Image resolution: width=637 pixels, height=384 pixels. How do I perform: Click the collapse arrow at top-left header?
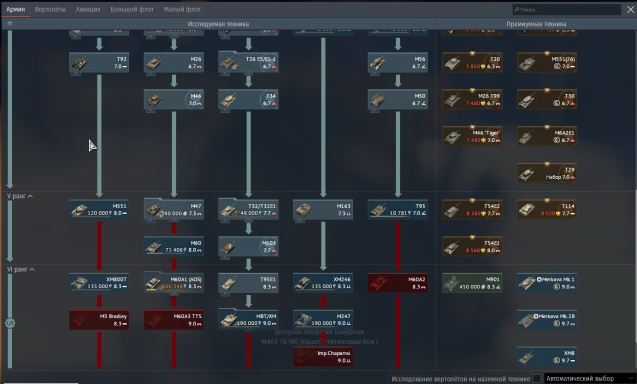[x=10, y=24]
